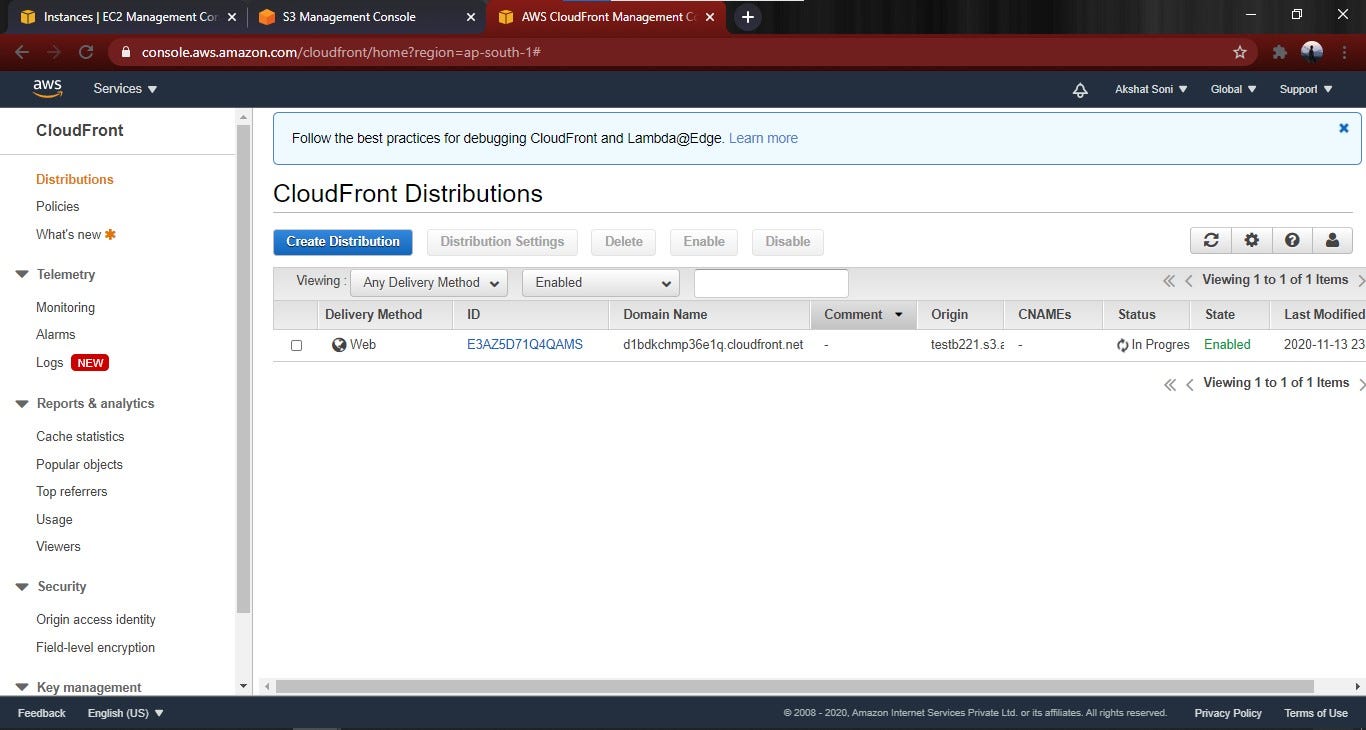Collapse the Telemetry sidebar section
This screenshot has height=730, width=1366.
click(21, 274)
